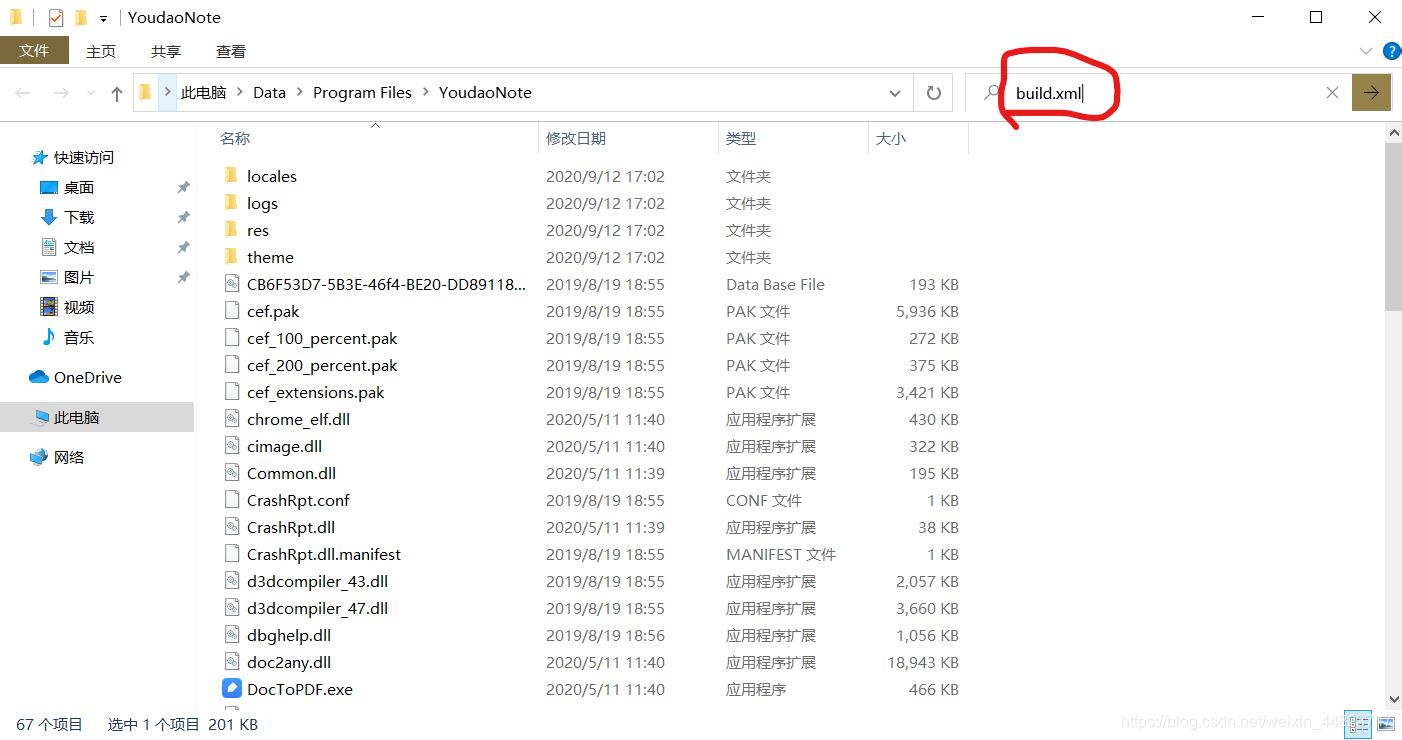
Task: Select the logs folder icon
Action: [231, 203]
